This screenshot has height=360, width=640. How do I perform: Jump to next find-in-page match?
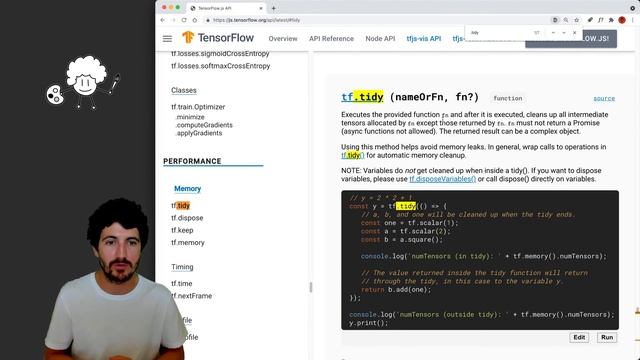pyautogui.click(x=564, y=33)
